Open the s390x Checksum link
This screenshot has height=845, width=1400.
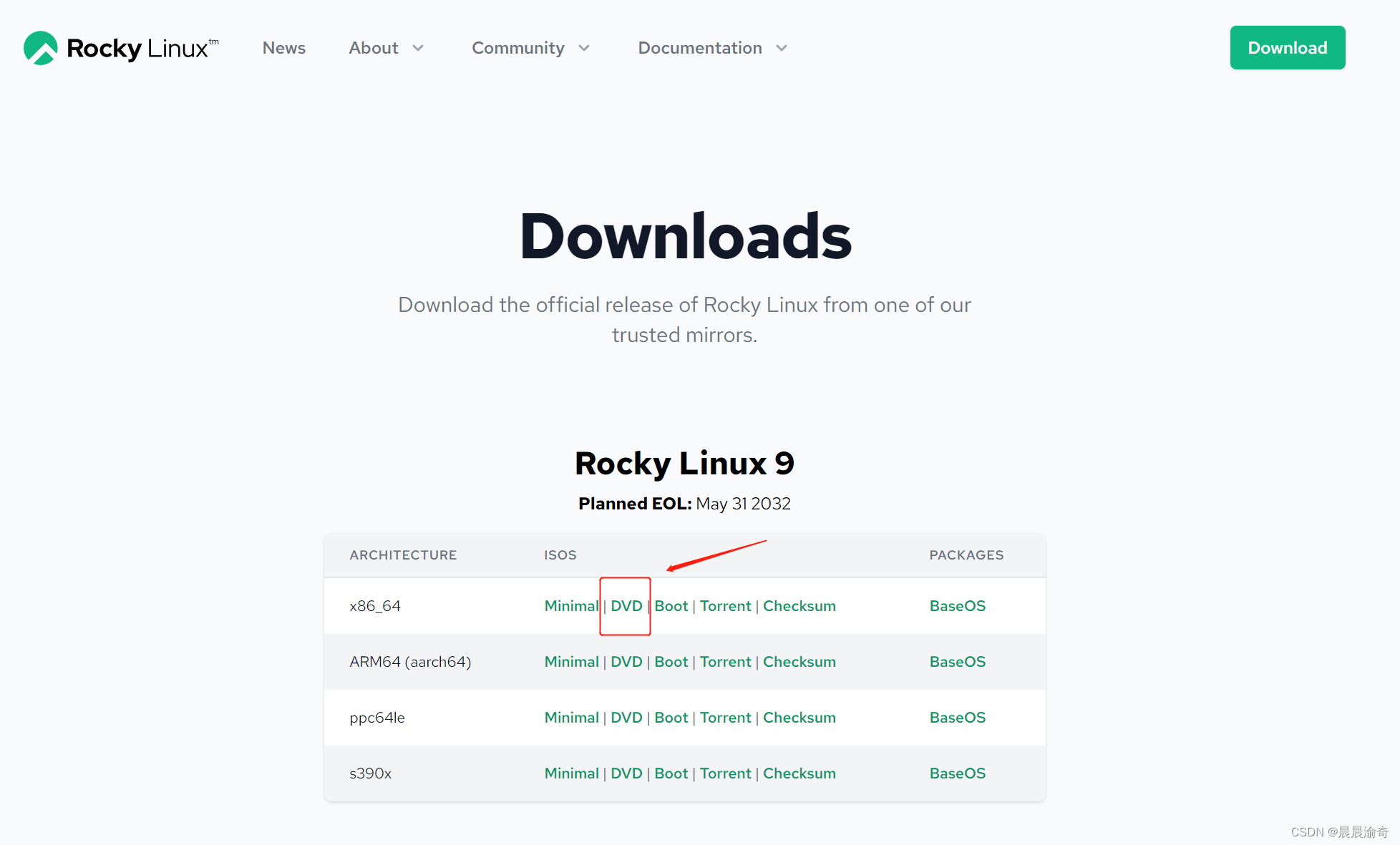[799, 773]
